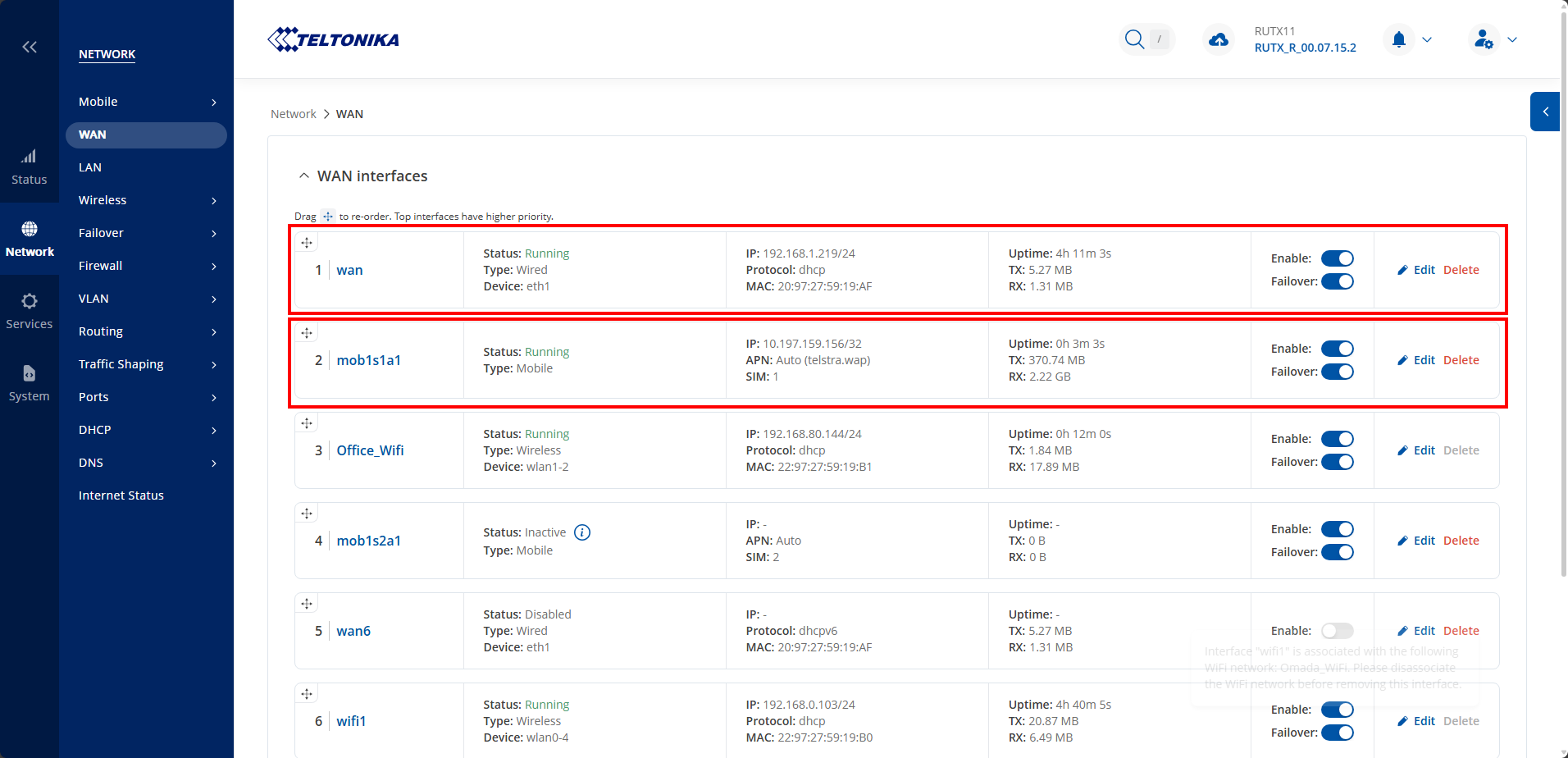
Task: Expand the Firewall submenu
Action: click(x=146, y=266)
